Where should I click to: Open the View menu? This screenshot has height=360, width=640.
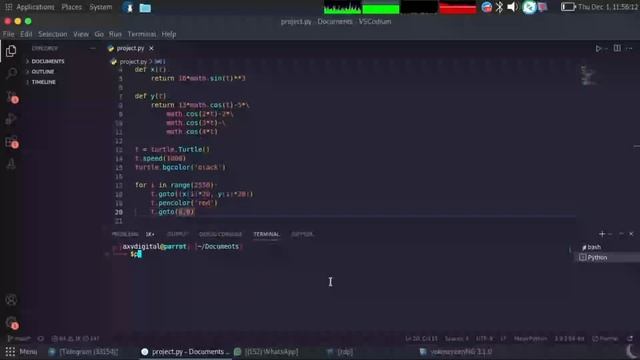[x=81, y=34]
